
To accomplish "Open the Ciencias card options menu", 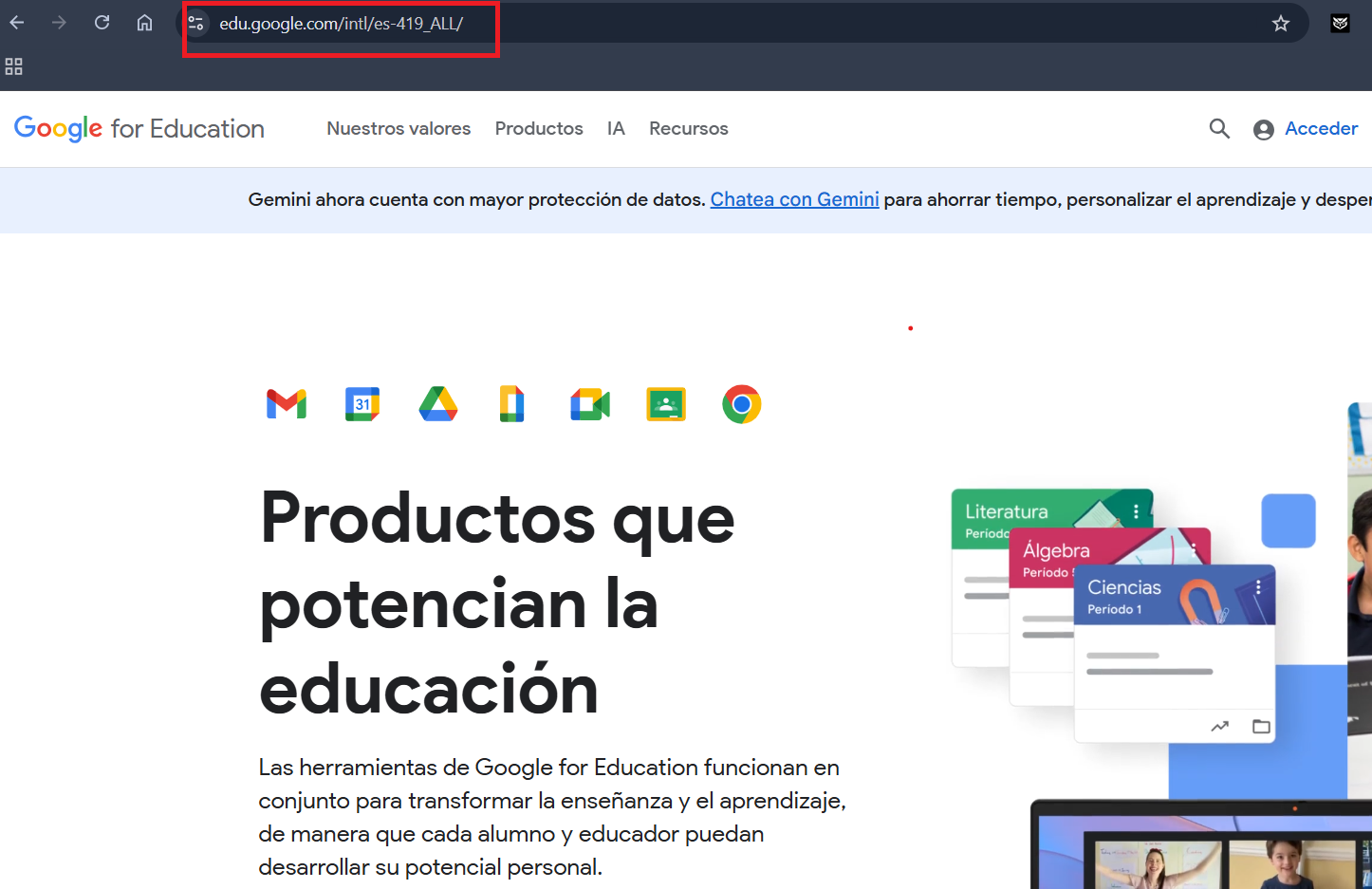I will coord(1258,587).
